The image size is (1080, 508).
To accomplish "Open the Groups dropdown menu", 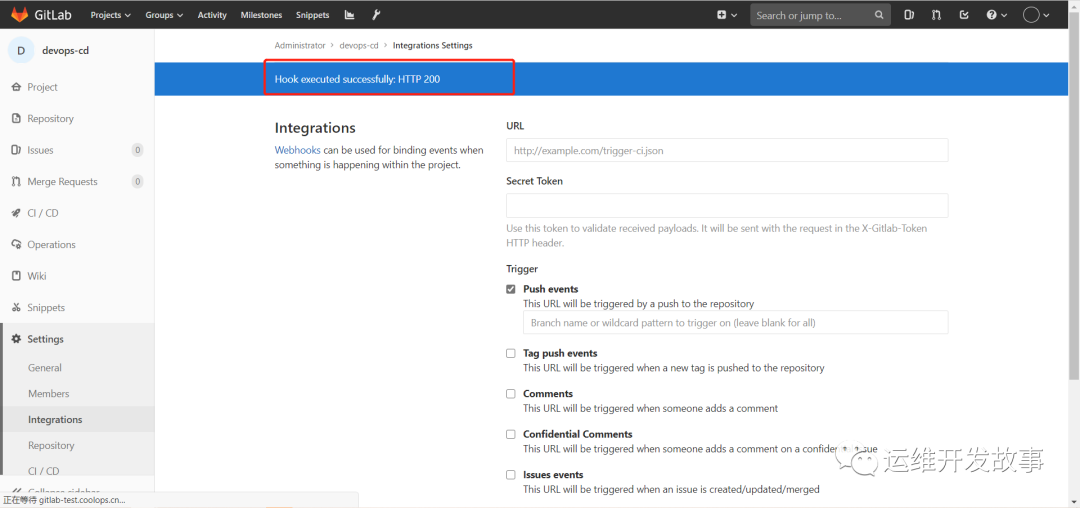I will 164,14.
